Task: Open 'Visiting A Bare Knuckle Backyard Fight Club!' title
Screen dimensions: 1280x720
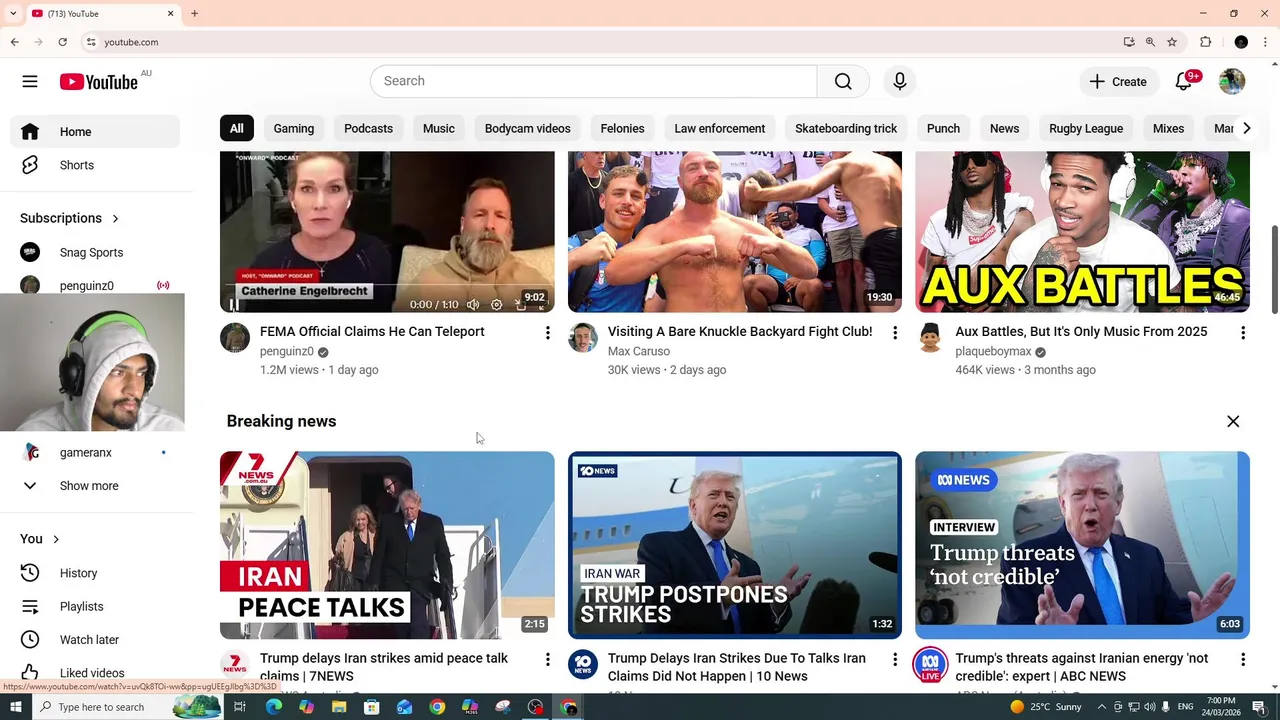Action: point(740,332)
